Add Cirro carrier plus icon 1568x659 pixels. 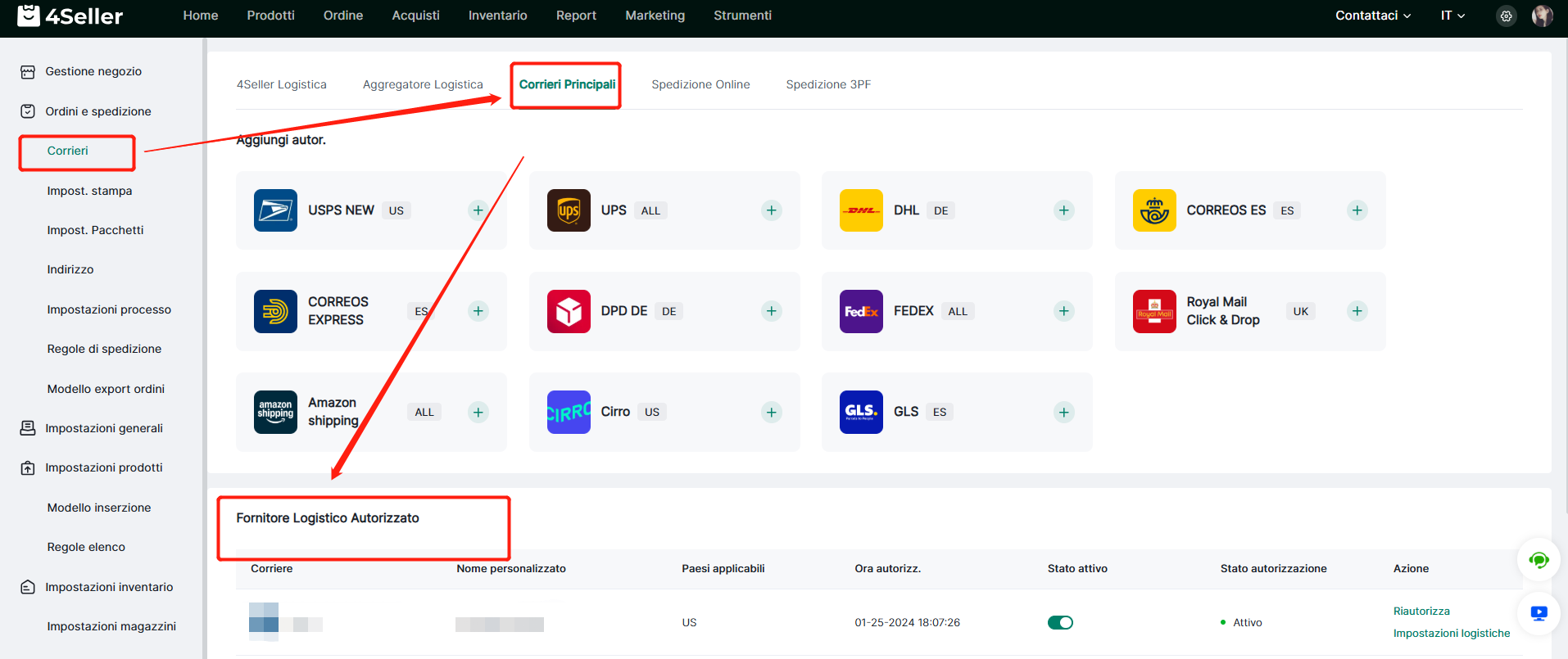coord(771,412)
